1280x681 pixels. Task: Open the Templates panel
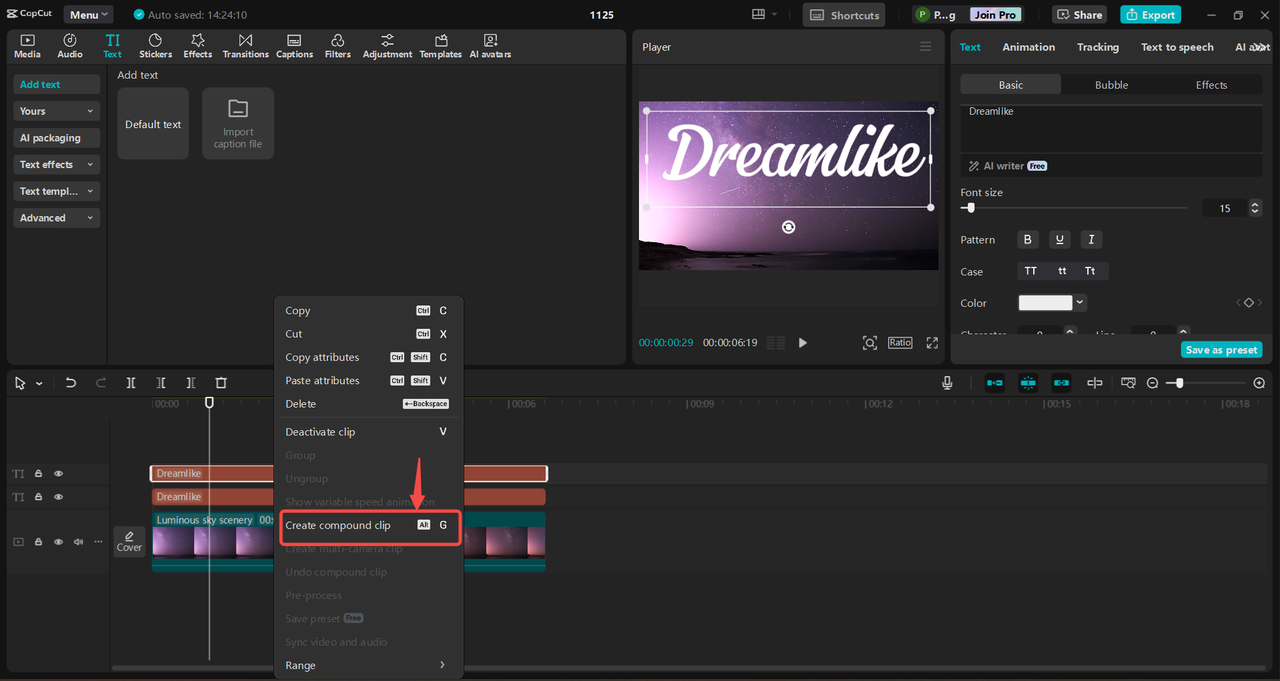coord(440,46)
